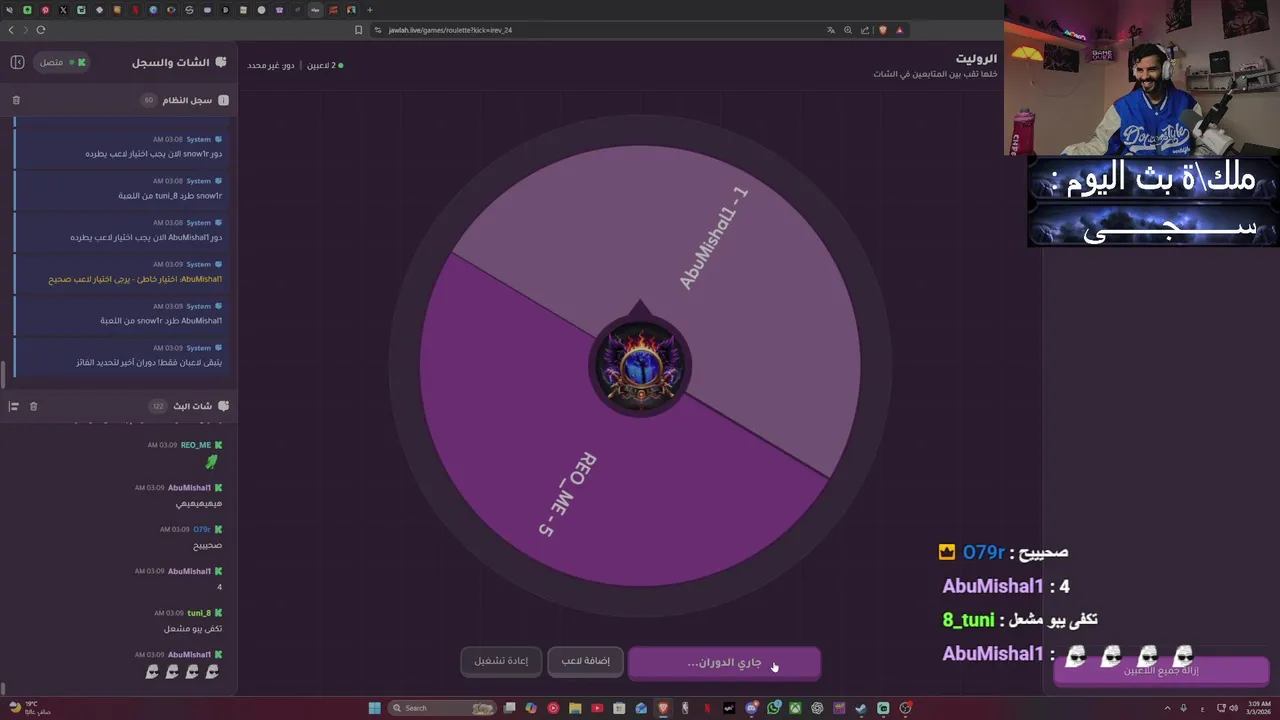Click the O79r username in stream chat
The height and width of the screenshot is (720, 1280).
202,529
